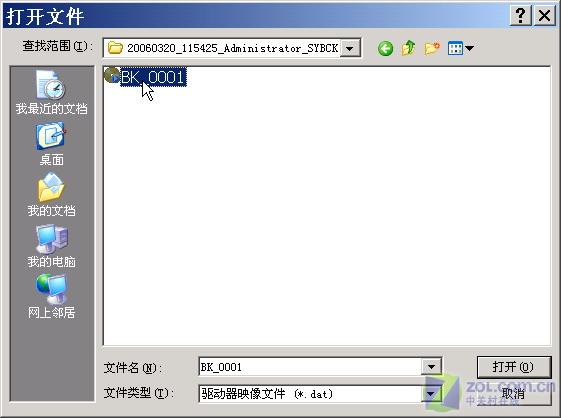Click the view menu dropdown arrow
This screenshot has height=418, width=561.
tap(469, 48)
